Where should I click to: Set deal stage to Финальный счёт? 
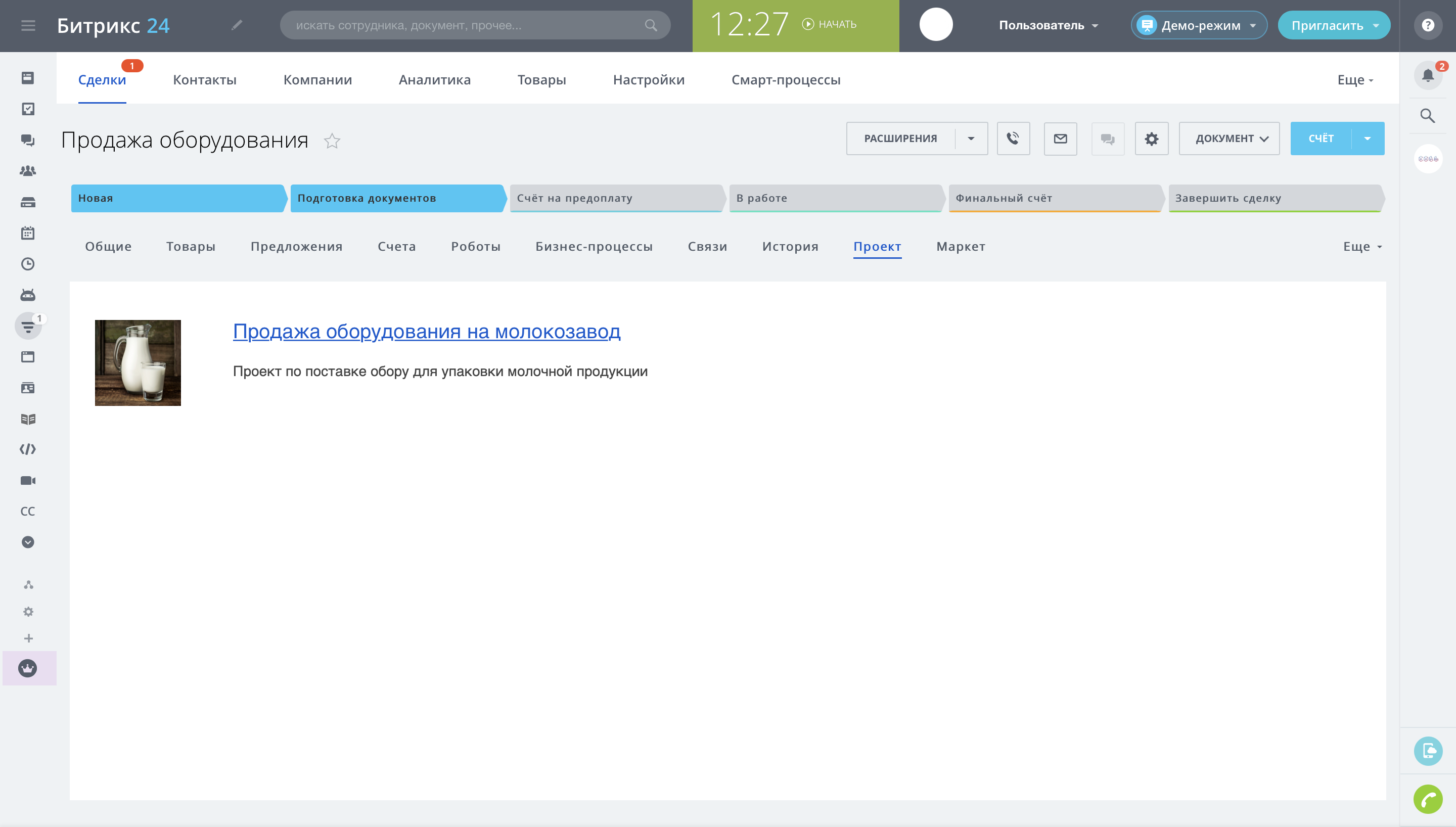(1054, 198)
